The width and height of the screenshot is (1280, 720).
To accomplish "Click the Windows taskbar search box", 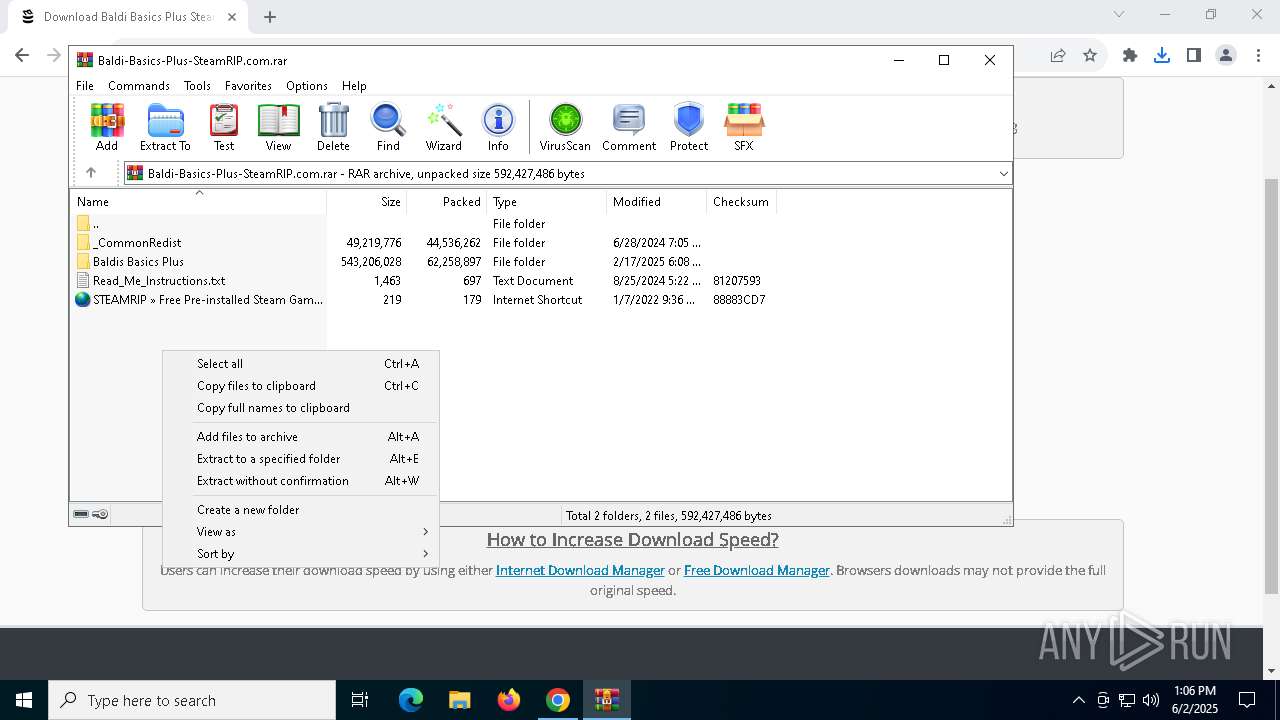I will (x=192, y=700).
